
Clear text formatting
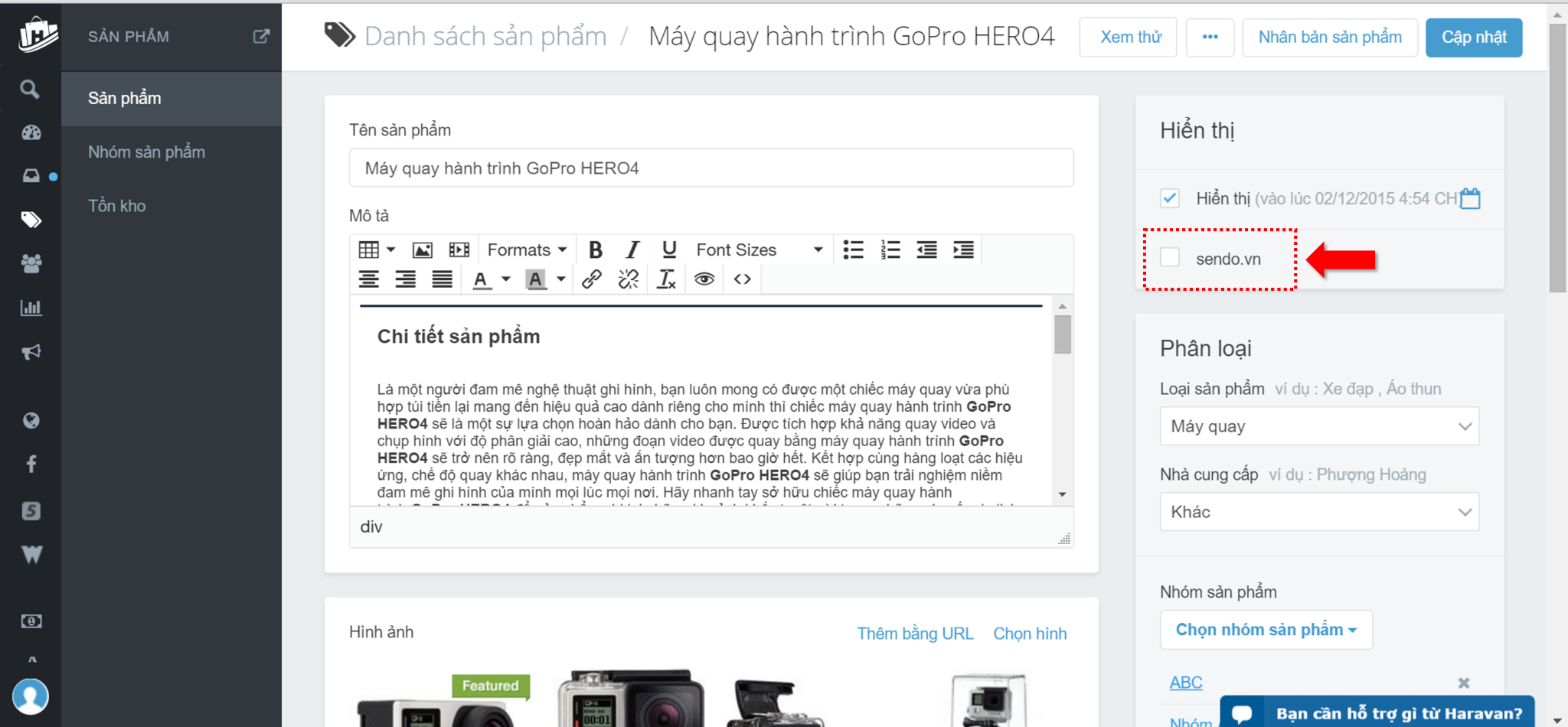click(x=666, y=279)
